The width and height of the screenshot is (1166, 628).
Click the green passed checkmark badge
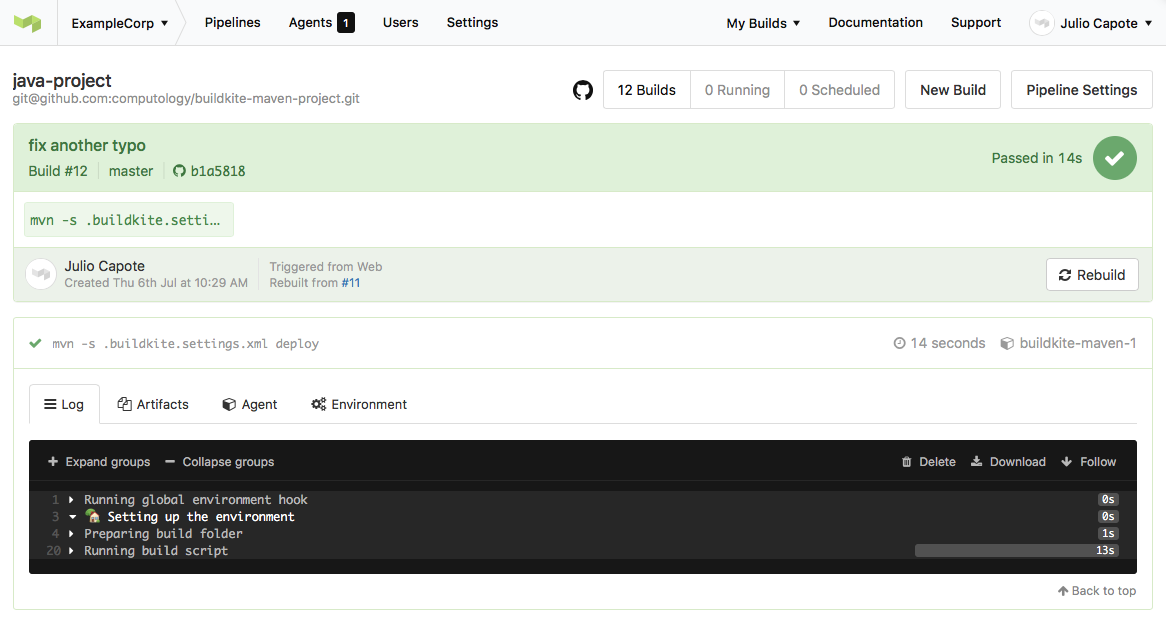click(1114, 158)
